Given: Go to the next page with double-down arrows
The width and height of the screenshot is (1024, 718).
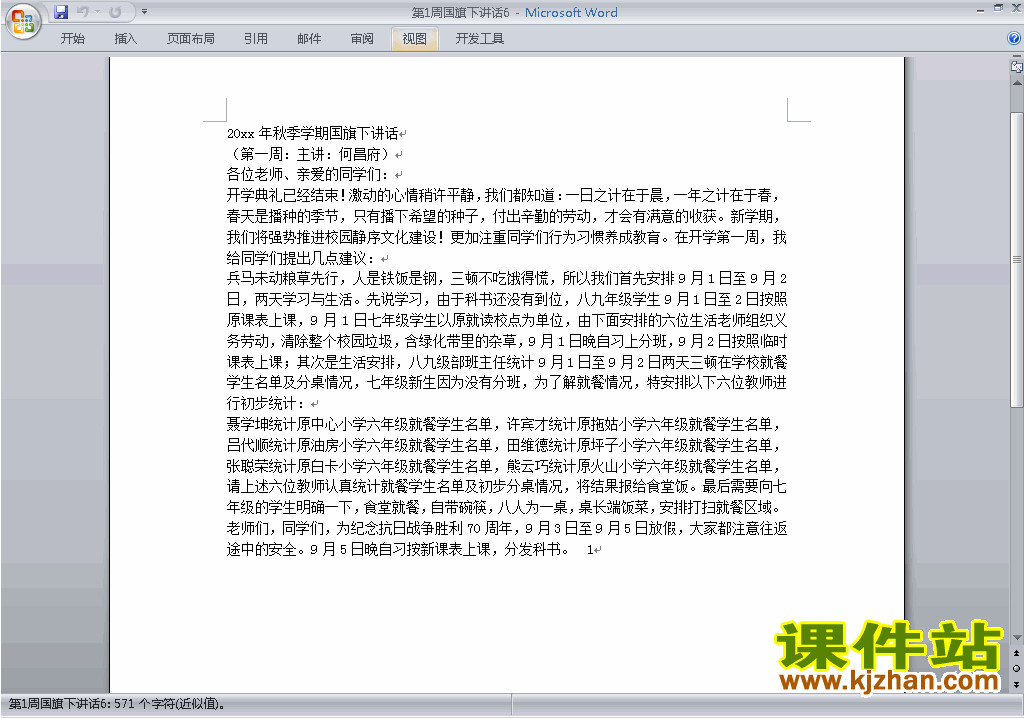Looking at the screenshot, I should (x=1017, y=684).
